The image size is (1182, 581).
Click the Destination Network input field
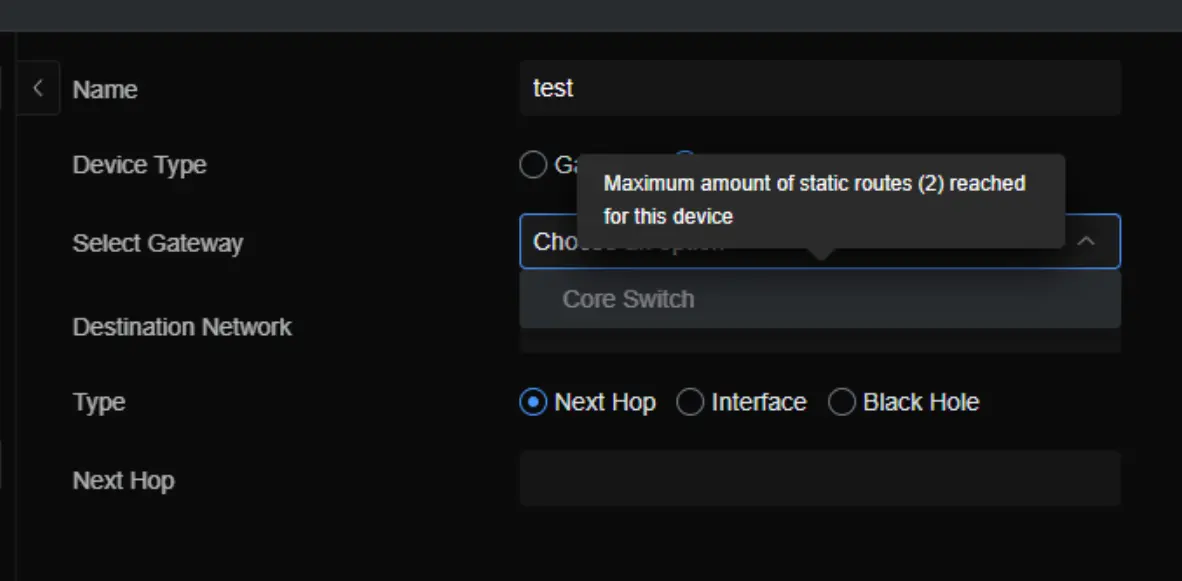coord(819,341)
